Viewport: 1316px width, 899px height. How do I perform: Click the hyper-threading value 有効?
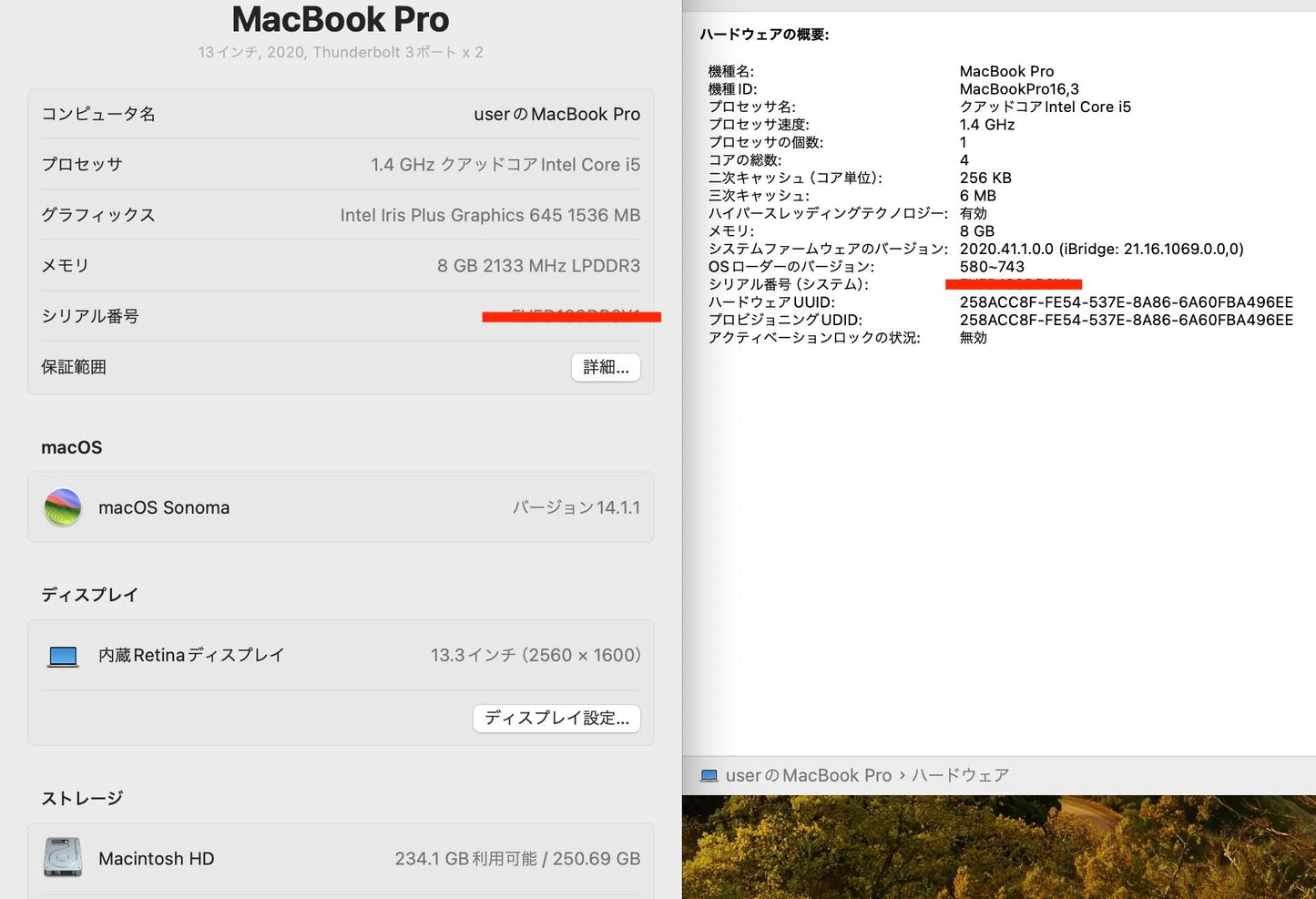[974, 213]
